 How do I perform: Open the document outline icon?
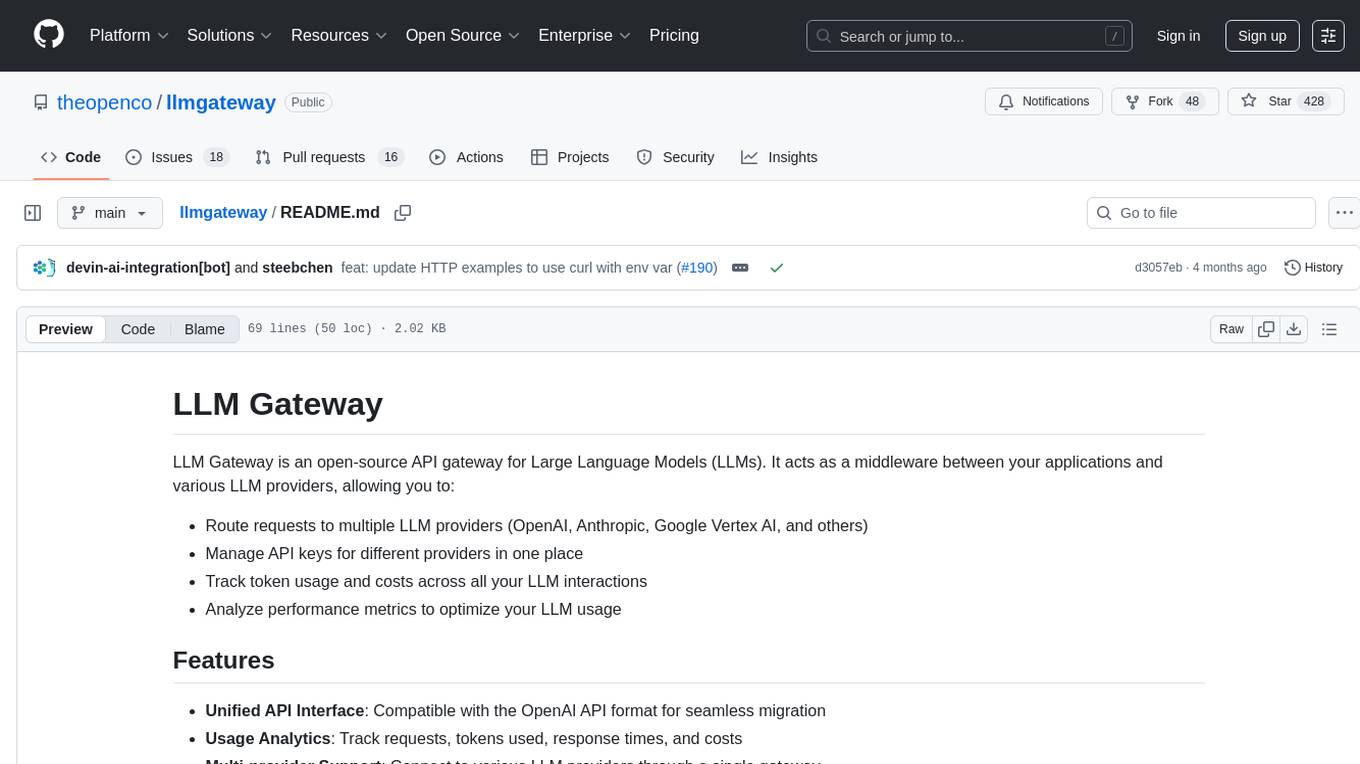(1329, 329)
